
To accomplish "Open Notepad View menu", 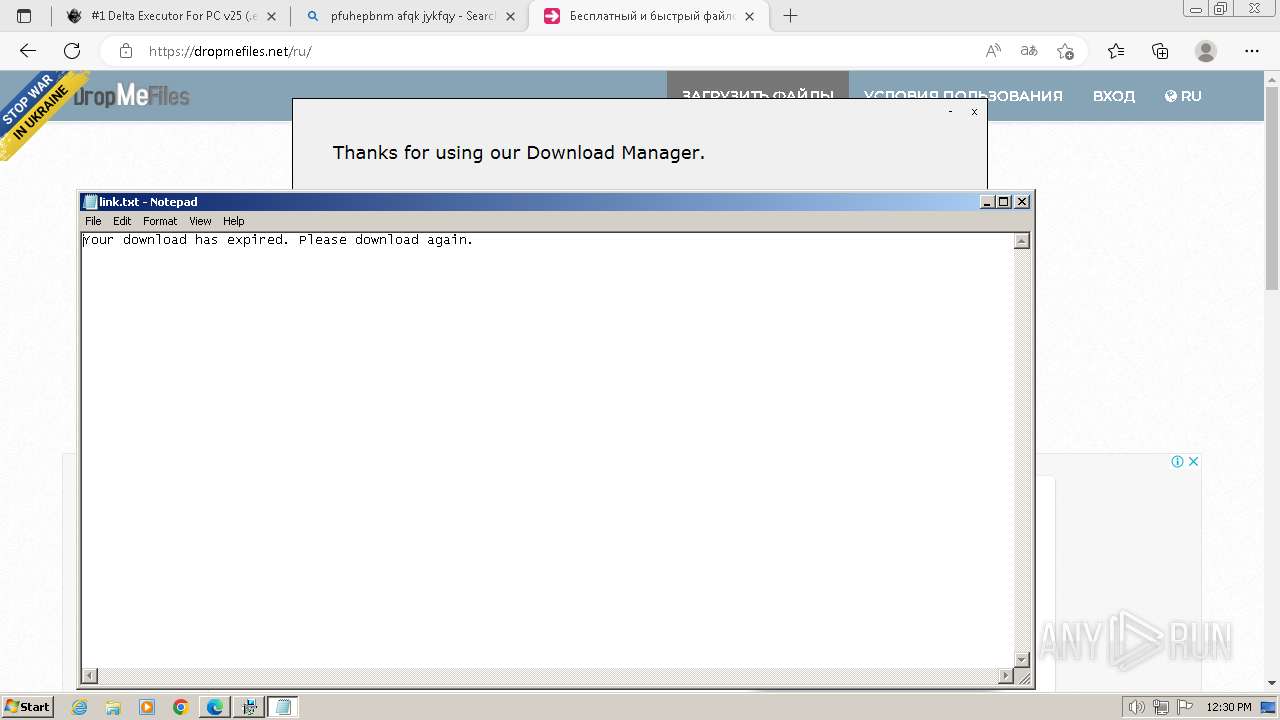I will coord(200,221).
